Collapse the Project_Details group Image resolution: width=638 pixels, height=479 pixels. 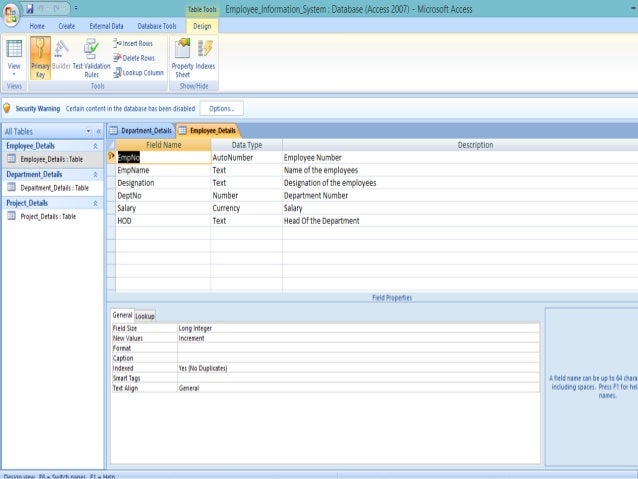[x=95, y=203]
